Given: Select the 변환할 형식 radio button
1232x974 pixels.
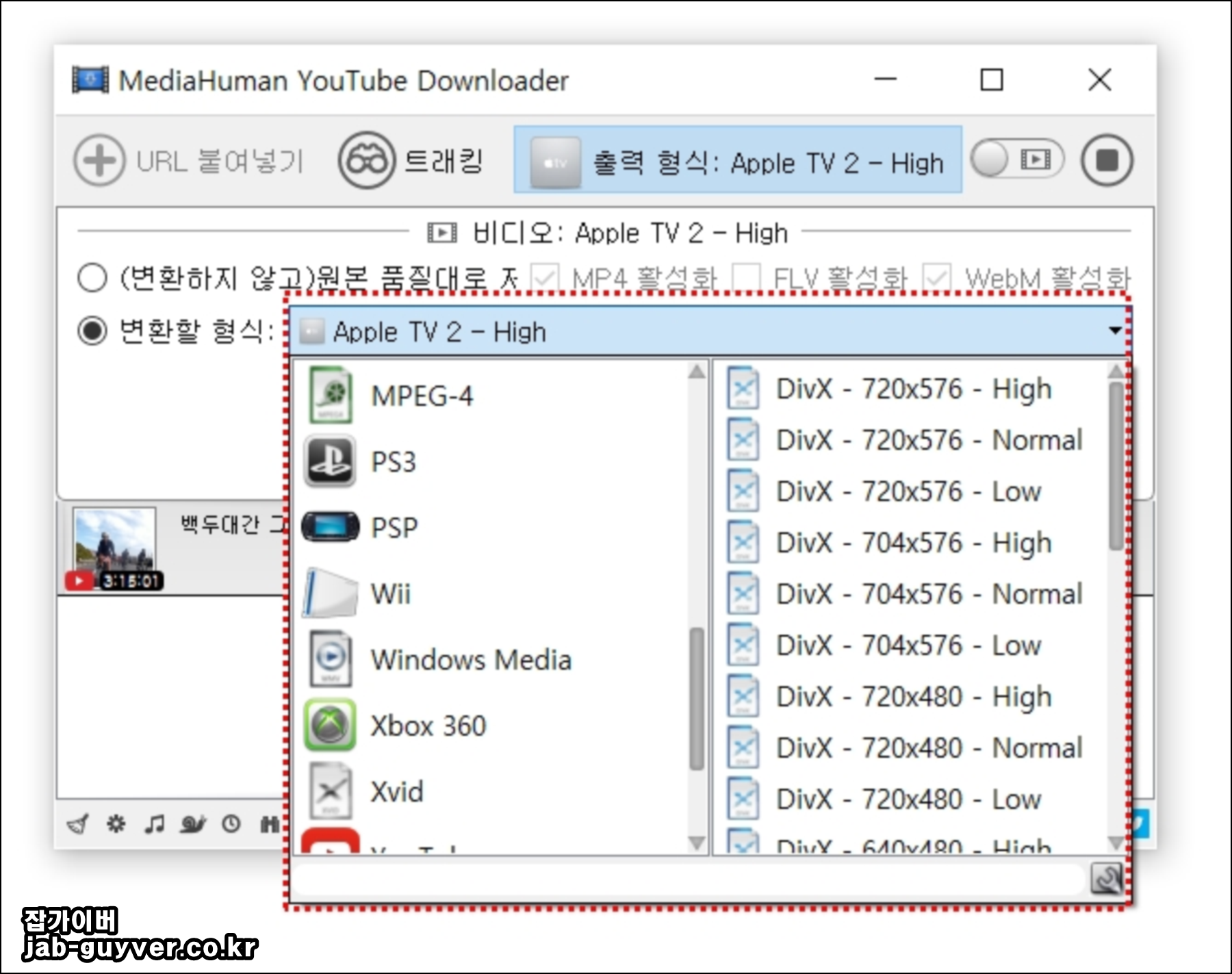Looking at the screenshot, I should [x=92, y=331].
